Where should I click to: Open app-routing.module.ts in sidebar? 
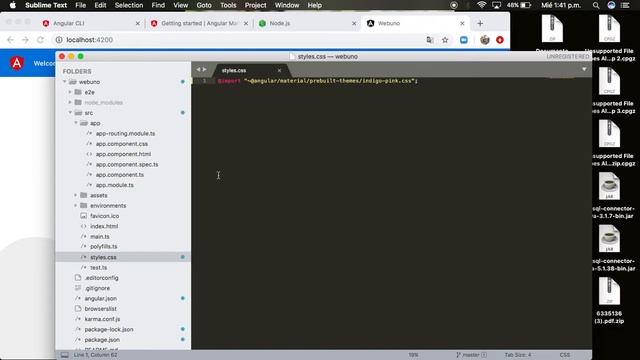pyautogui.click(x=125, y=133)
